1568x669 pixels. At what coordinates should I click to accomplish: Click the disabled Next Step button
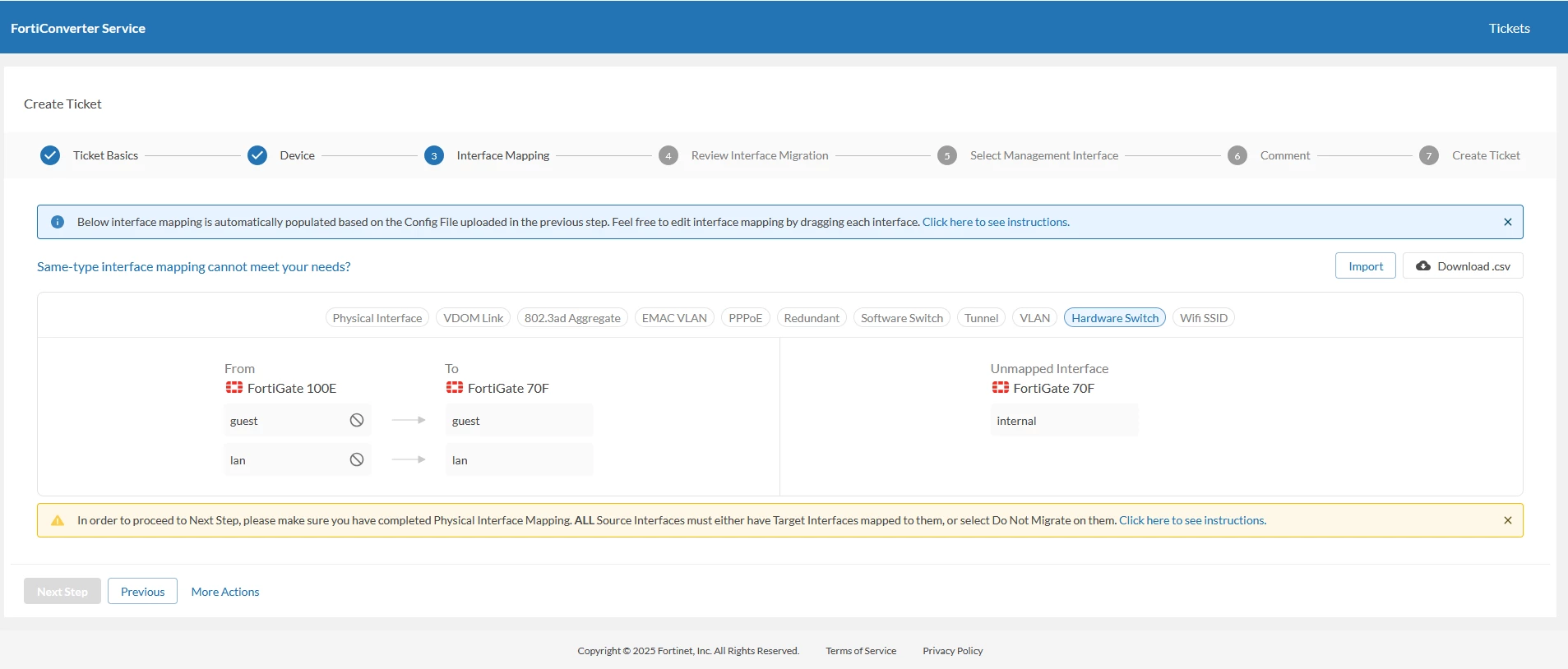62,592
